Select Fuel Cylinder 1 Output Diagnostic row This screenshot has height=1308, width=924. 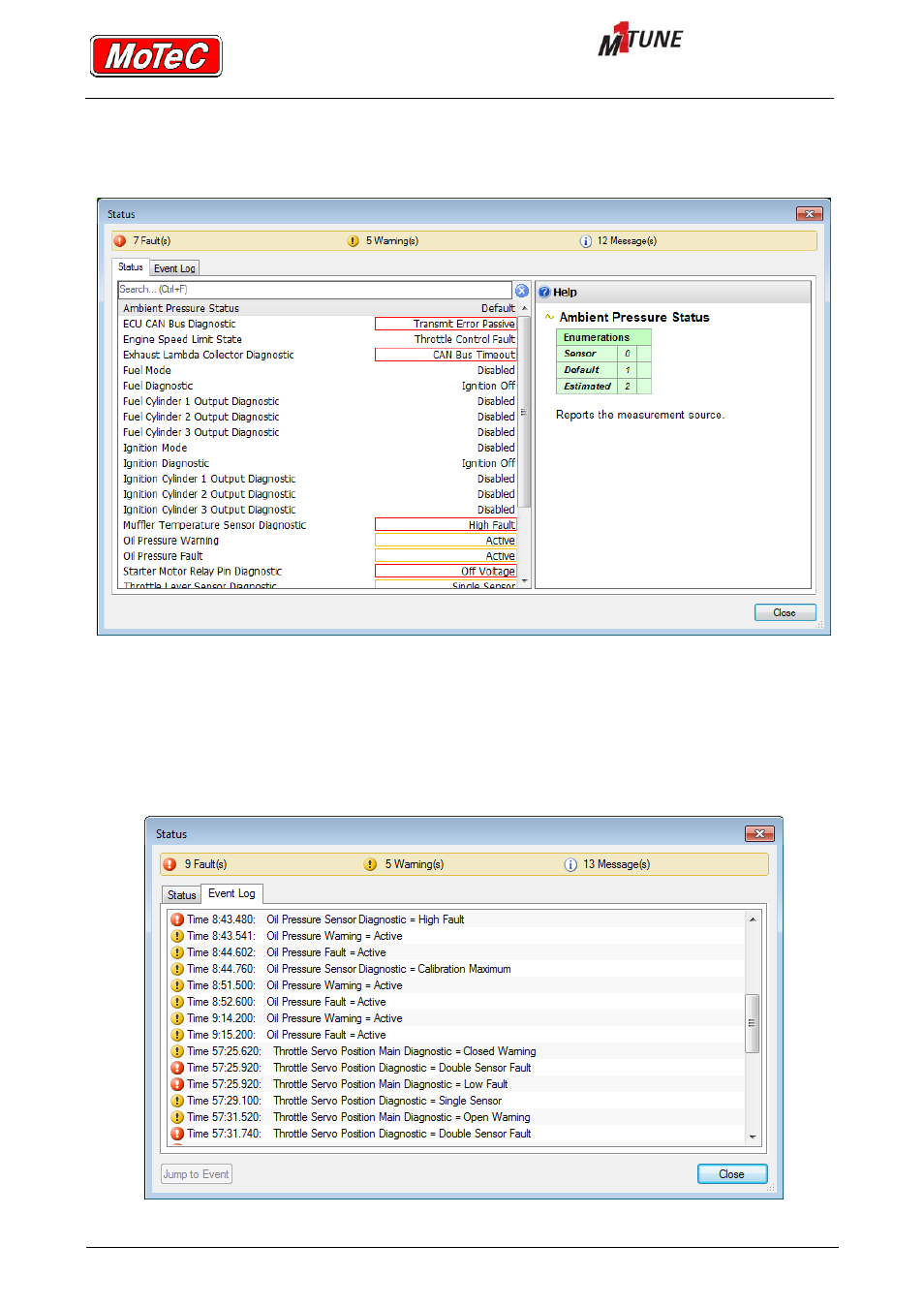319,401
